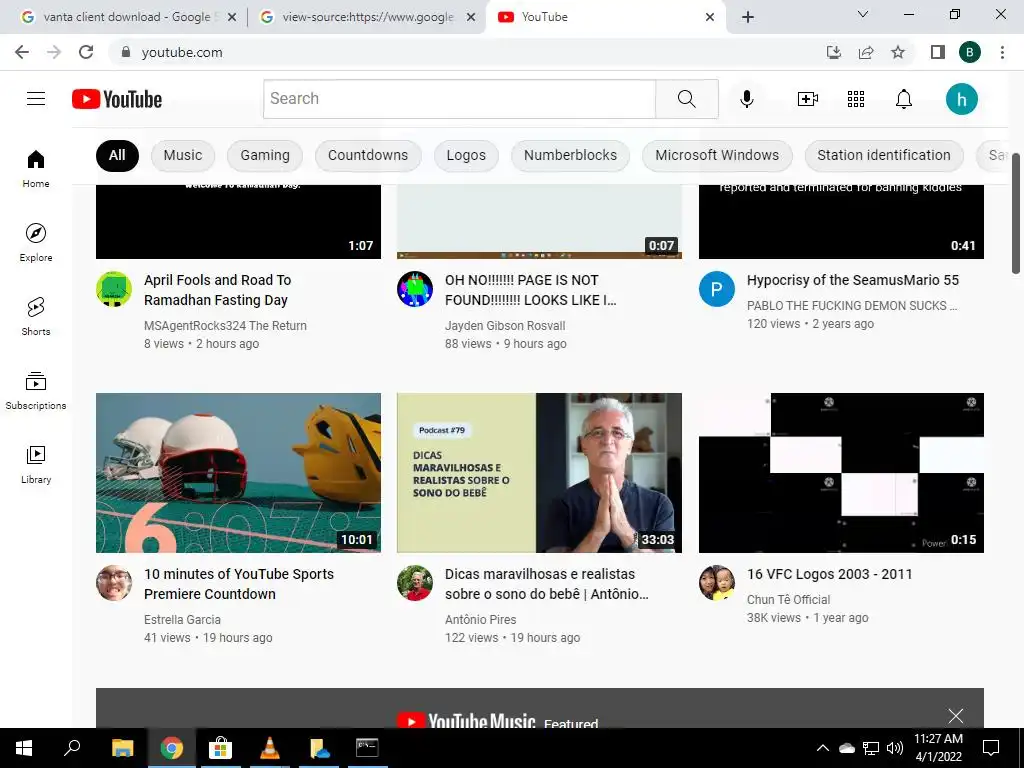The height and width of the screenshot is (768, 1024).
Task: Open 'Hypocrisy of the SeamusMario 55' title
Action: click(853, 280)
